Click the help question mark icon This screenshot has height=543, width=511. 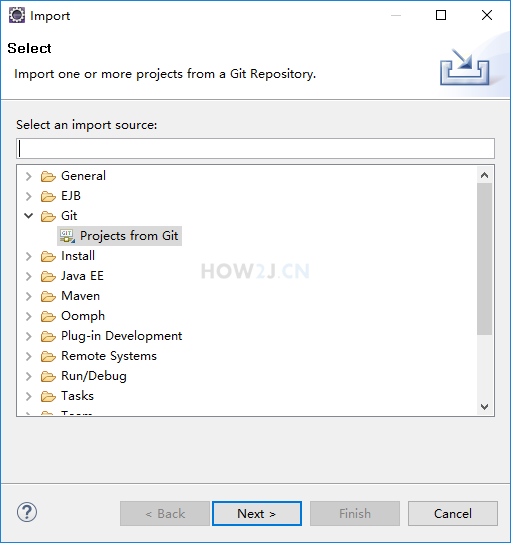point(27,513)
